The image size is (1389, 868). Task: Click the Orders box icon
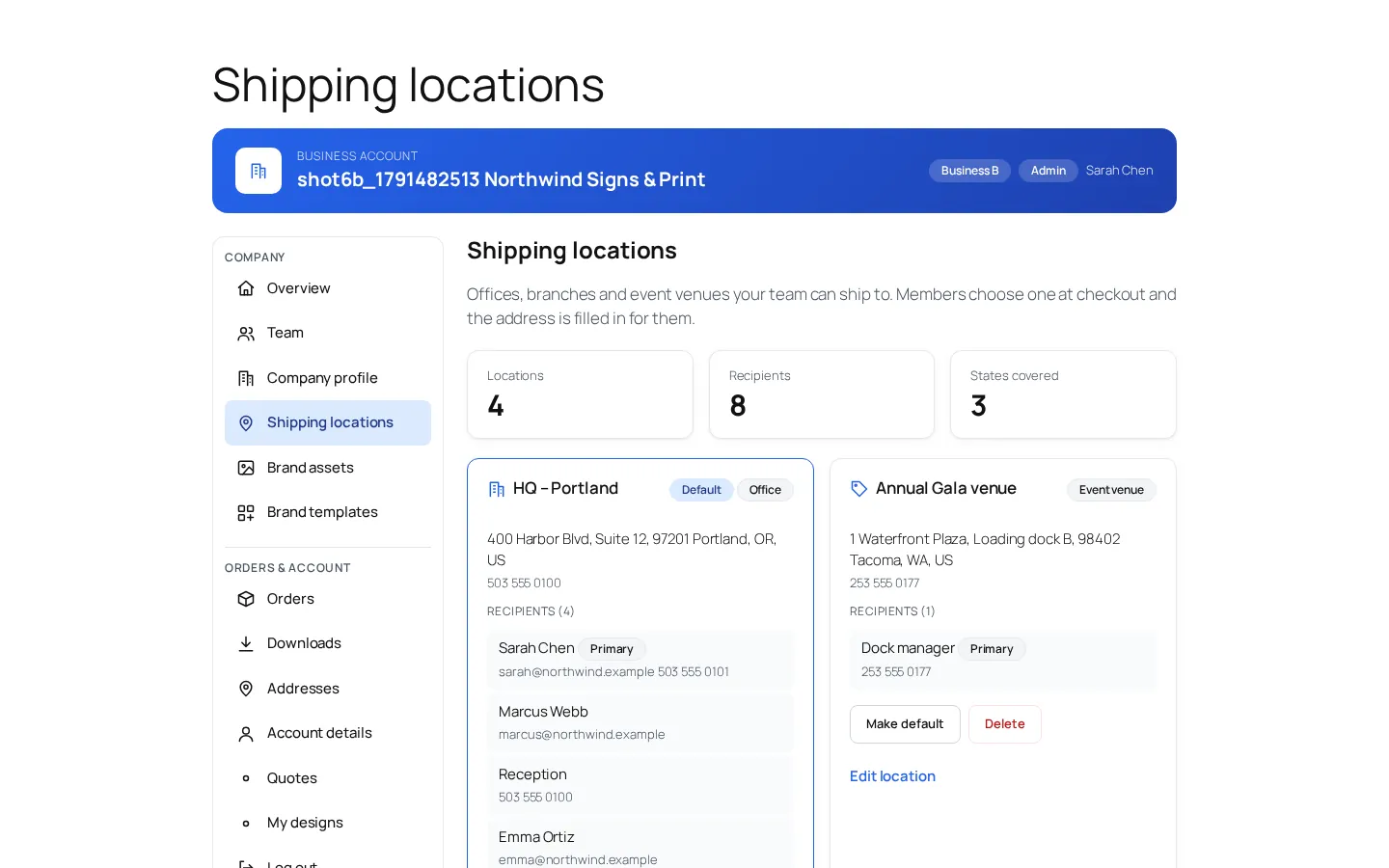click(x=246, y=599)
